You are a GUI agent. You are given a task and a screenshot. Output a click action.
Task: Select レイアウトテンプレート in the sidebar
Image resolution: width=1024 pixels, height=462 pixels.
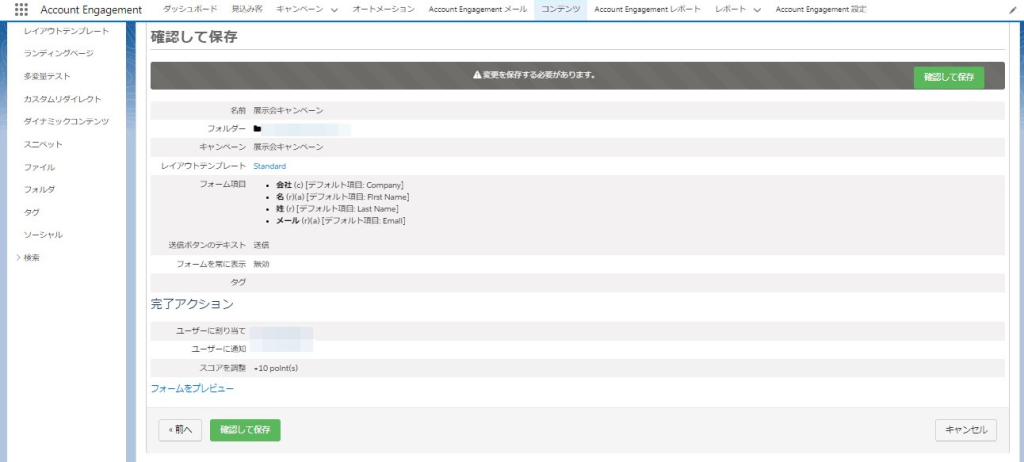[66, 31]
